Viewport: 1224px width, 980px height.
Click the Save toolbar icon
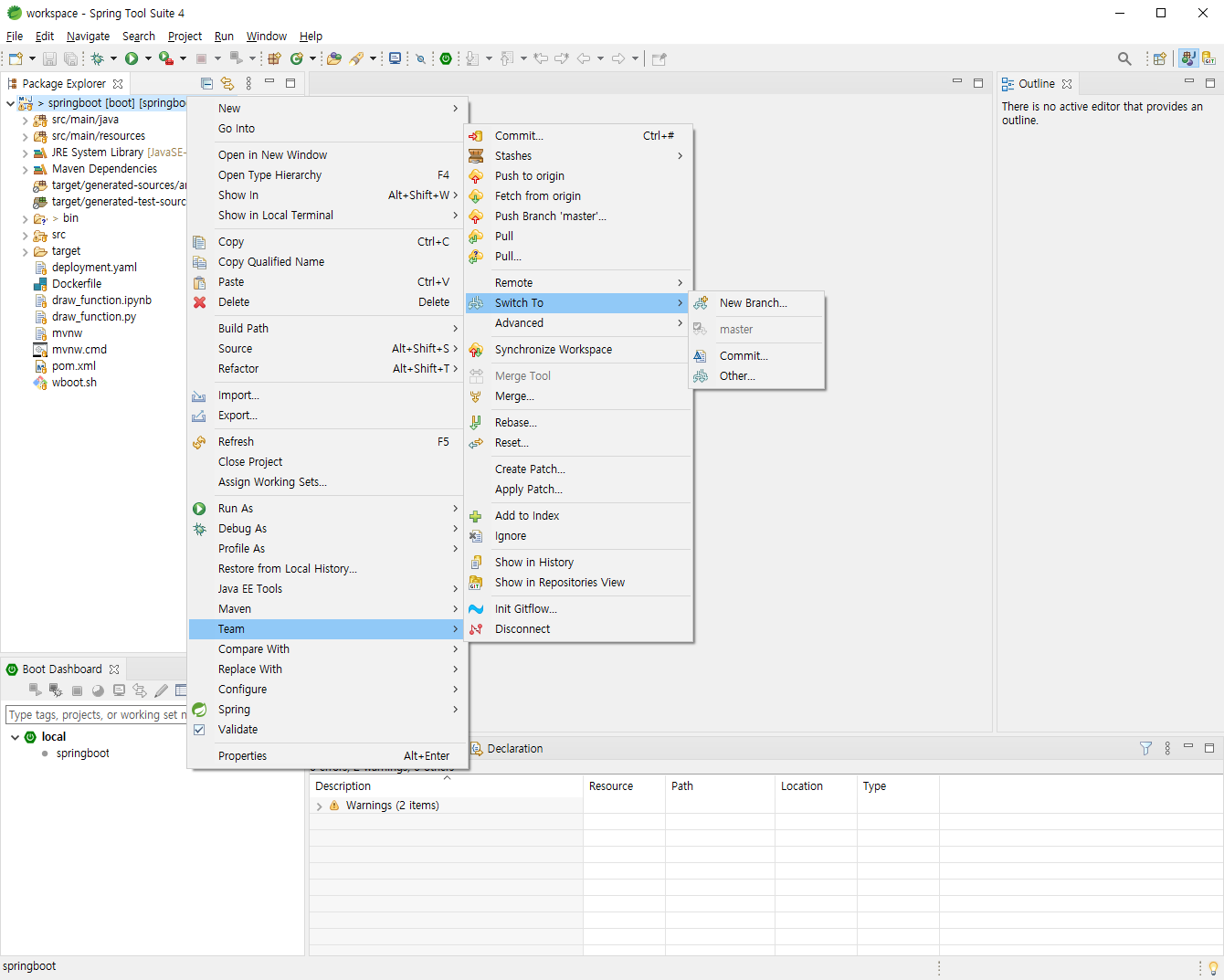pyautogui.click(x=50, y=58)
